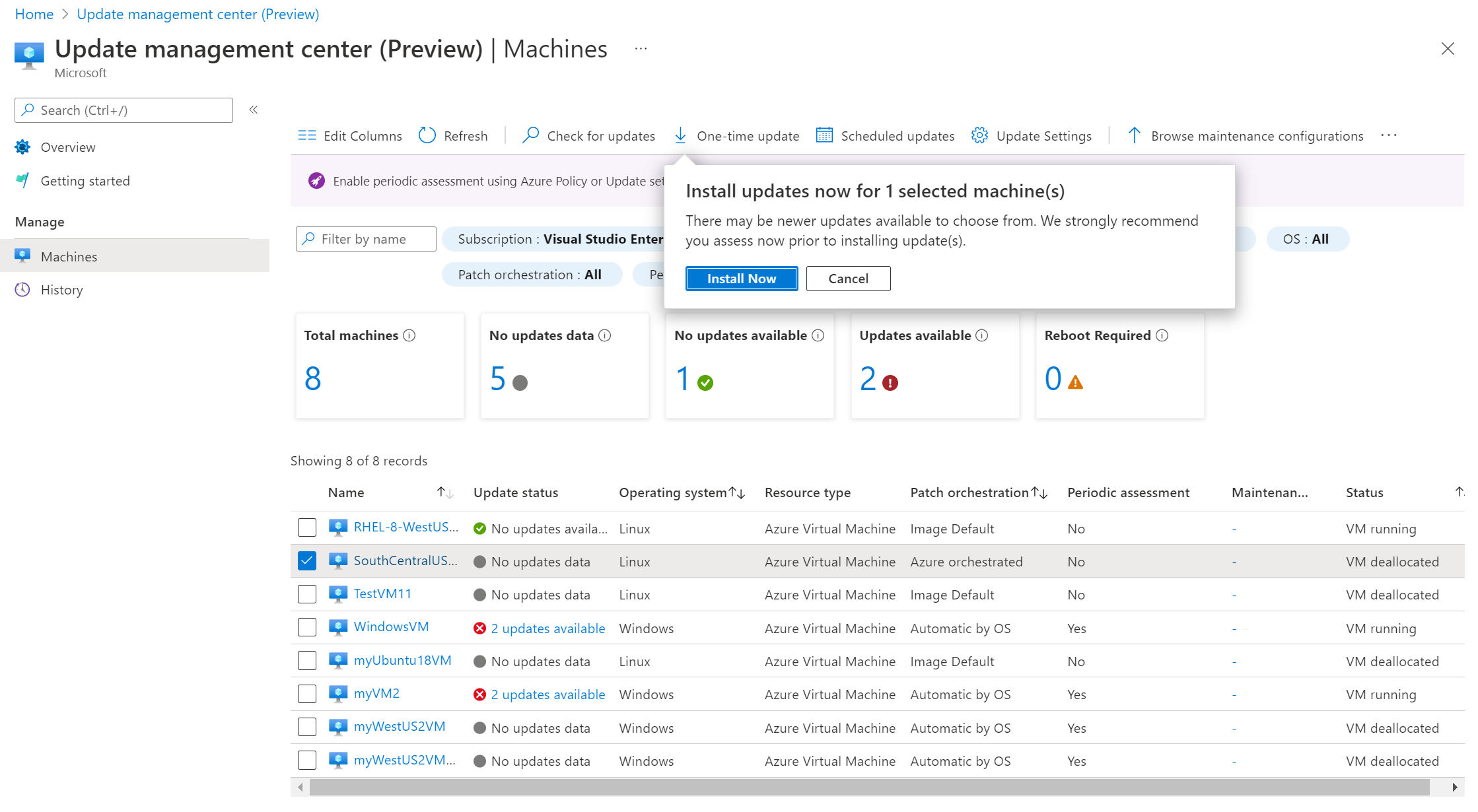Click info icon next to Total machines

(x=409, y=335)
